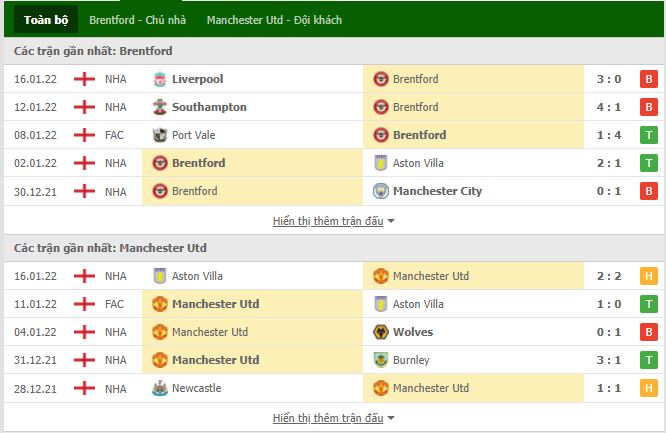Open the Brentford vs Aston Villa 2:1 score
Image resolution: width=666 pixels, height=433 pixels.
(609, 163)
